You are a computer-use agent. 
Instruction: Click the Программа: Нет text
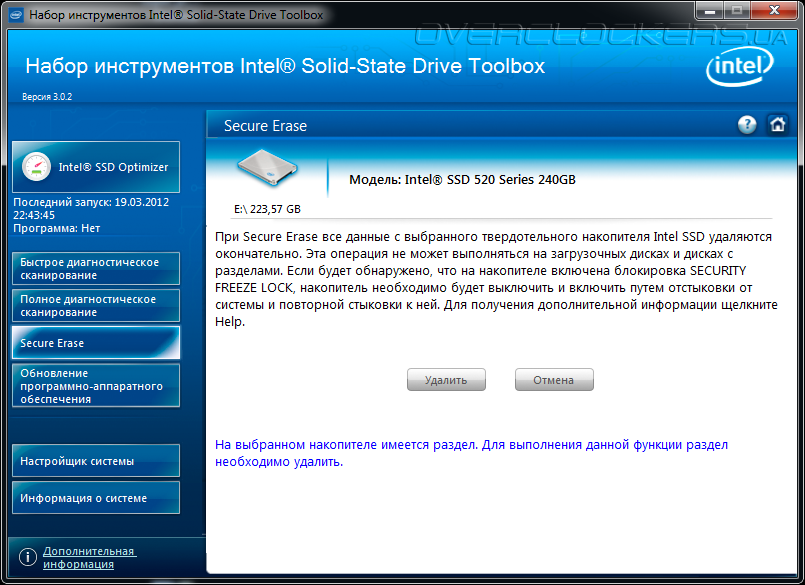56,228
